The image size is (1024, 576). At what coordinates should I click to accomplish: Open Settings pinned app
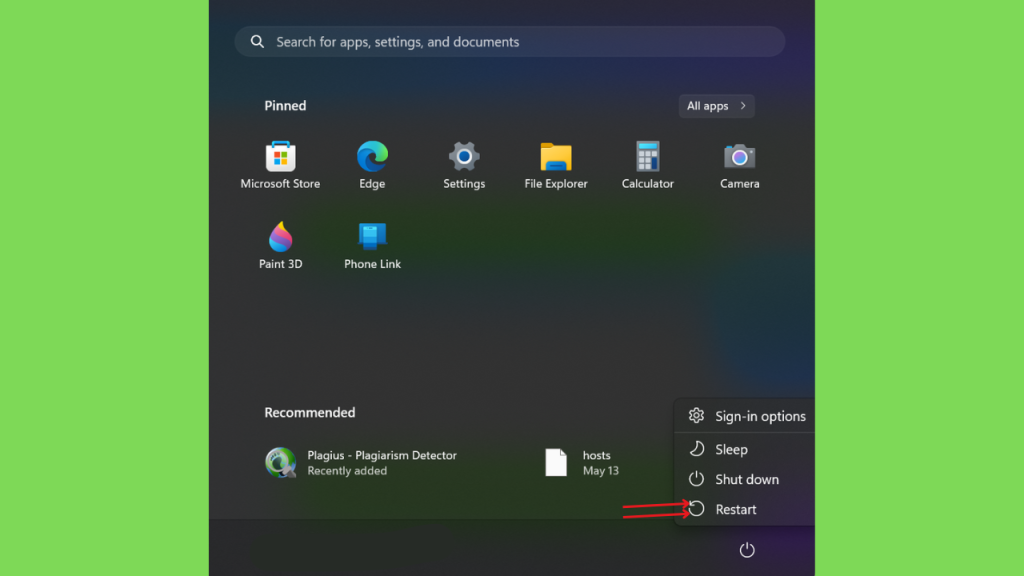pos(464,165)
